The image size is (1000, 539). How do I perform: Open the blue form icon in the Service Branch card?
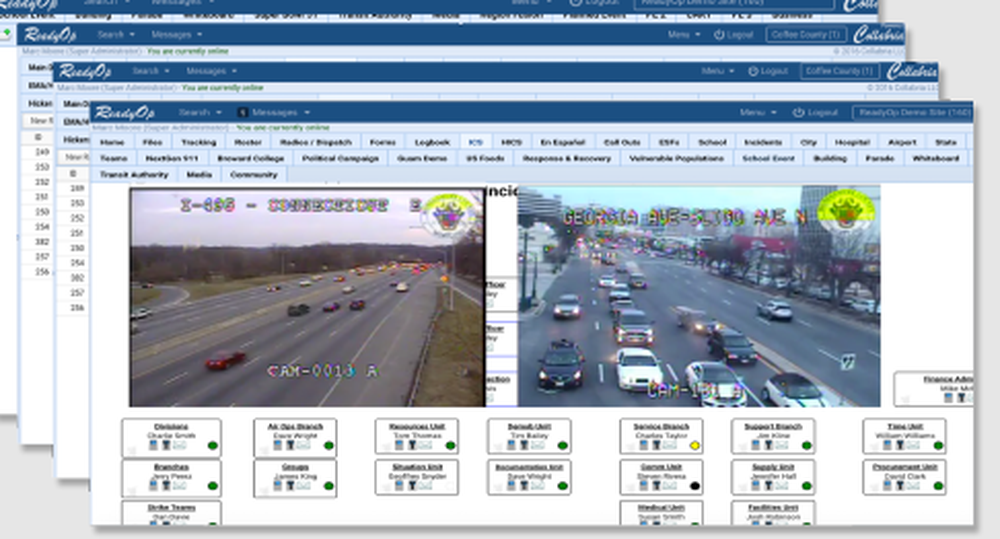[x=643, y=445]
